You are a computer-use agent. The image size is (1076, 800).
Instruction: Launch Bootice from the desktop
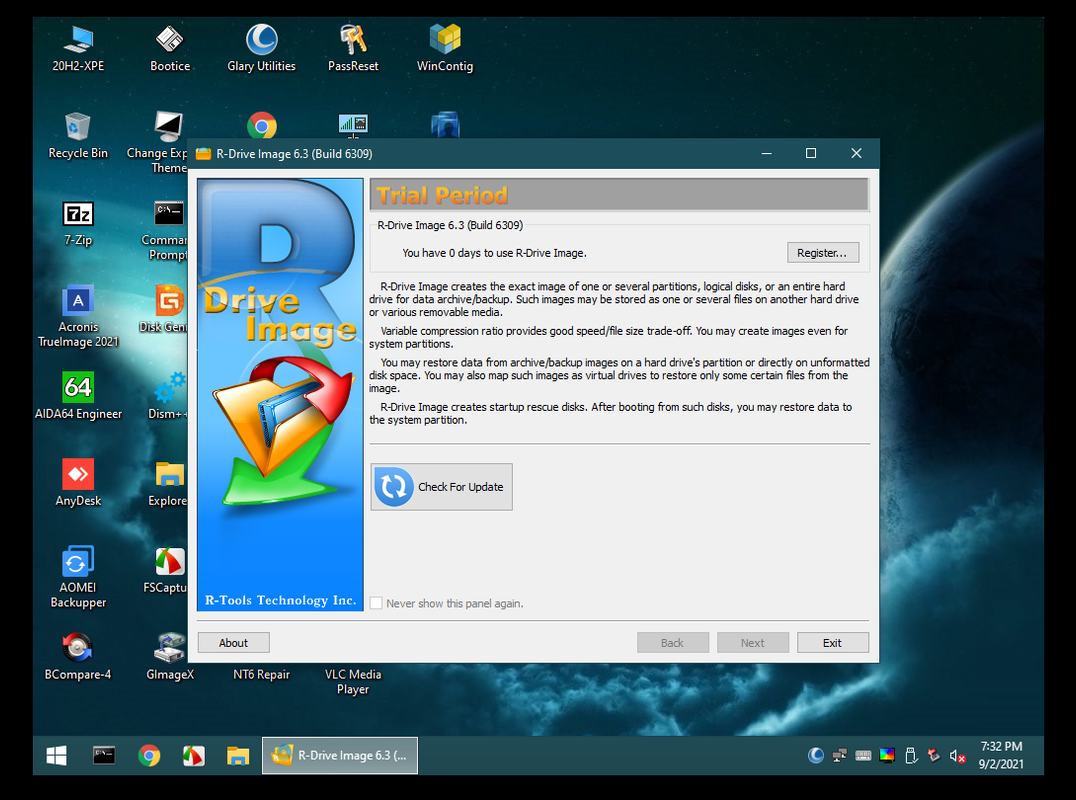click(x=169, y=48)
